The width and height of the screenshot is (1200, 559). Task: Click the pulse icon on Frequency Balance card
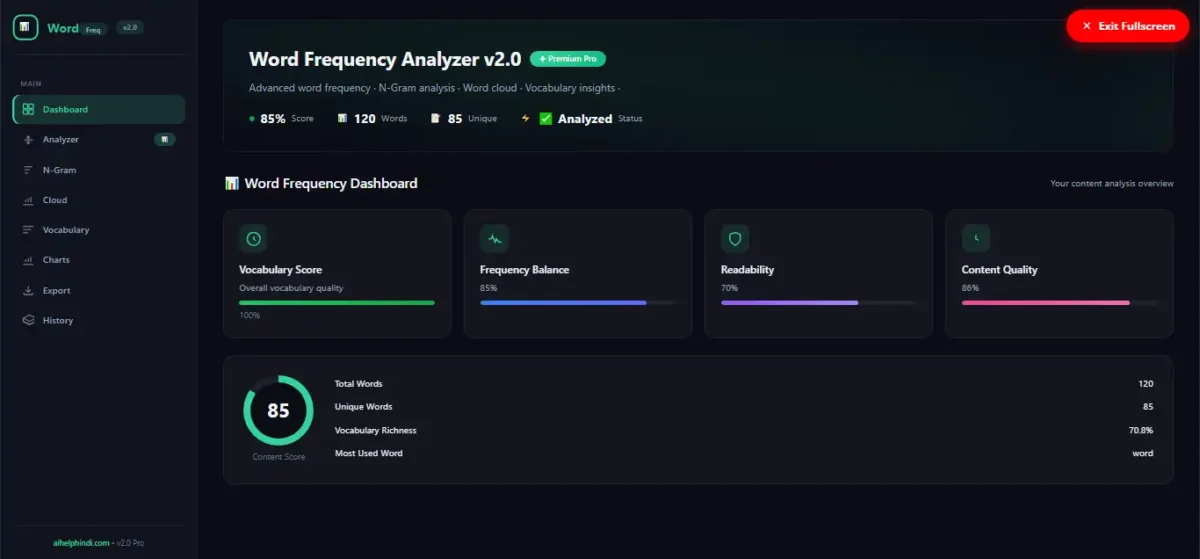point(494,238)
